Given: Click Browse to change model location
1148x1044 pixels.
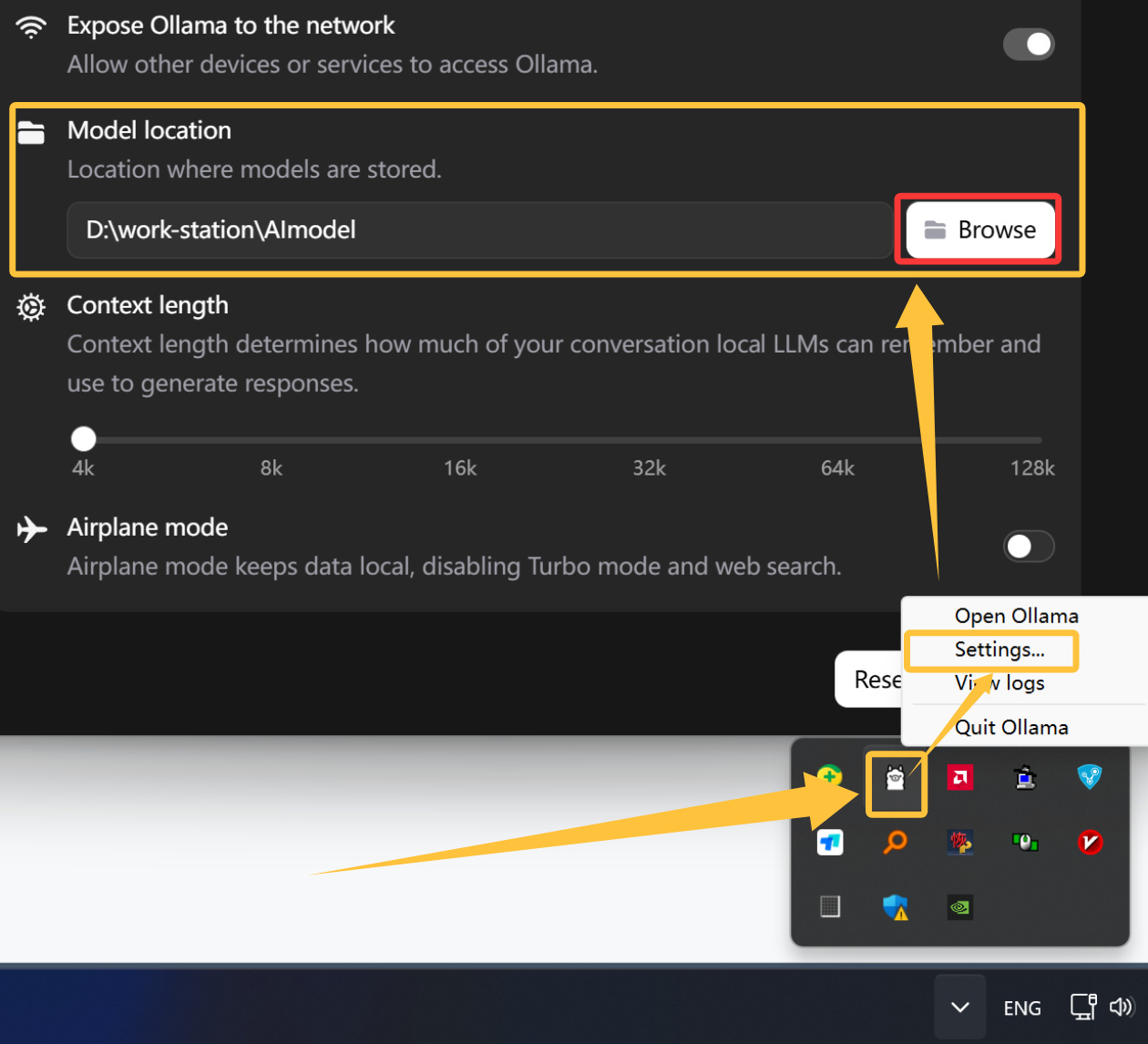Looking at the screenshot, I should (979, 230).
